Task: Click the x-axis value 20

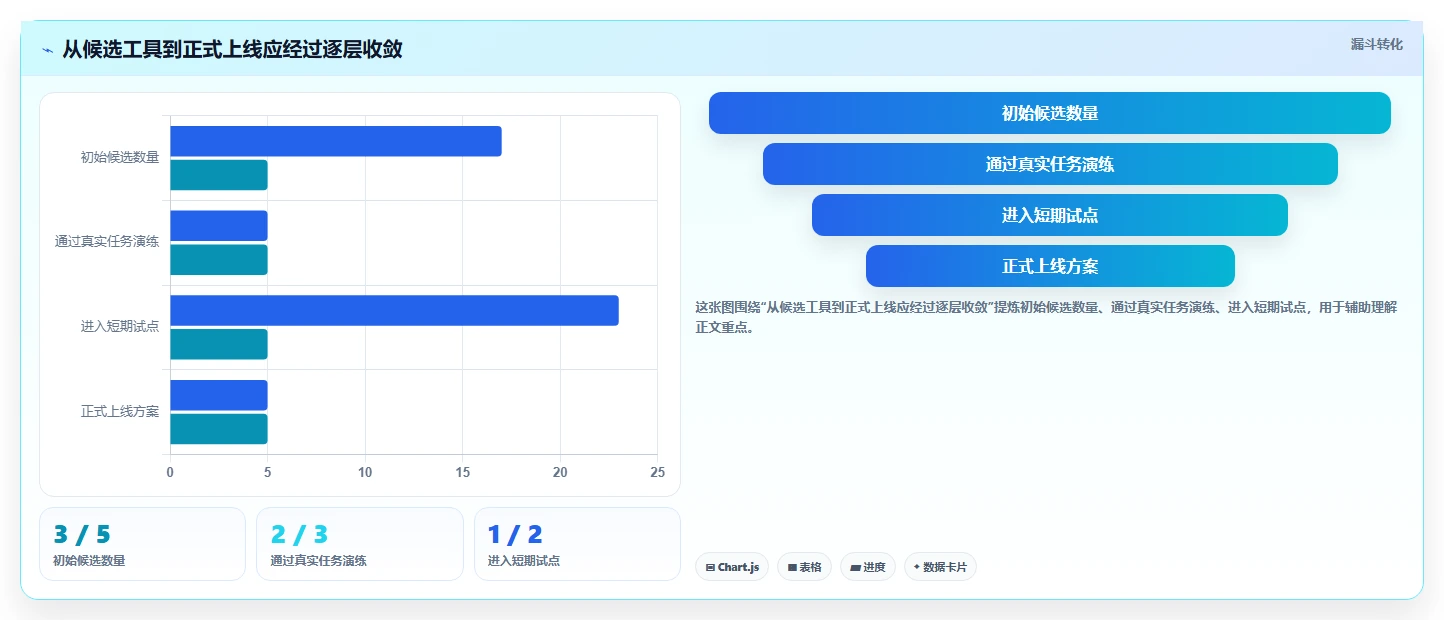Action: (x=560, y=472)
